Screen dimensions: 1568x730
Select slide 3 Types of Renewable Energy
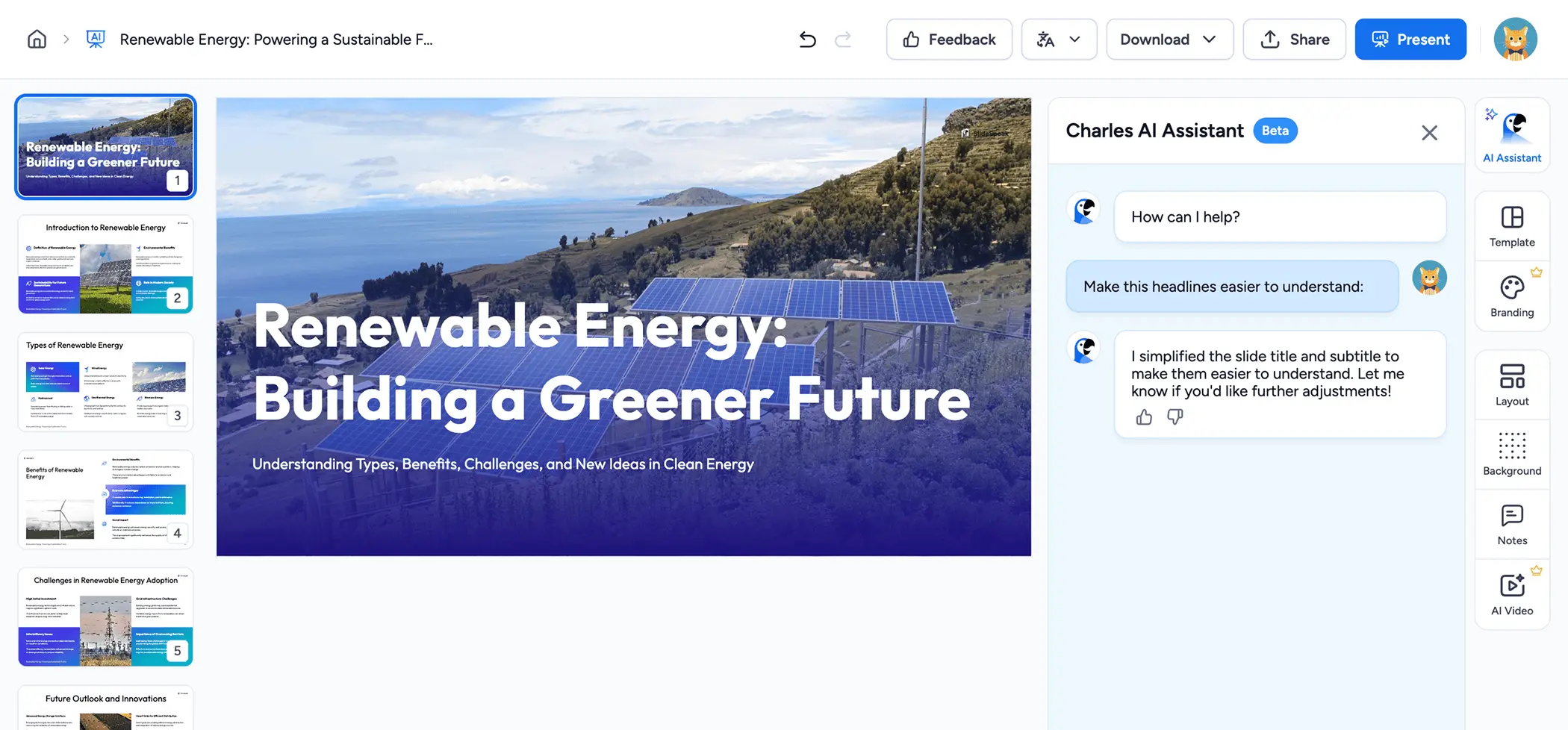tap(105, 382)
